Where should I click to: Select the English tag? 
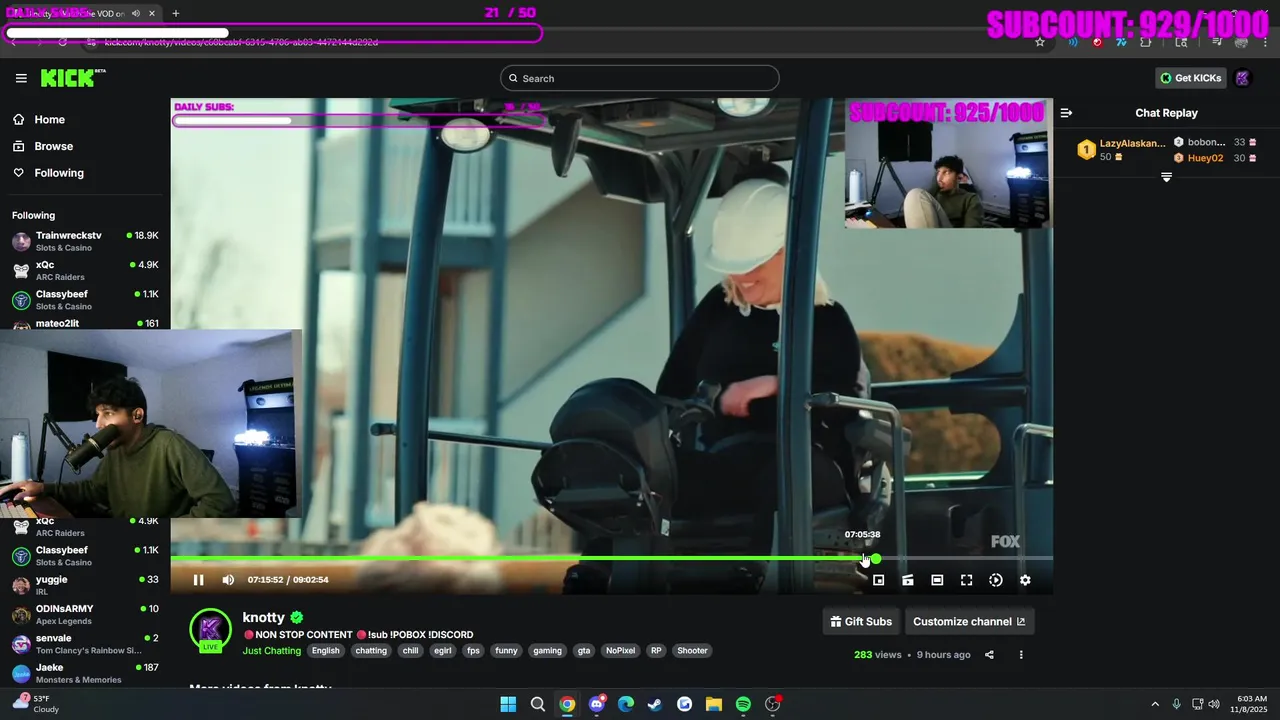tap(326, 651)
